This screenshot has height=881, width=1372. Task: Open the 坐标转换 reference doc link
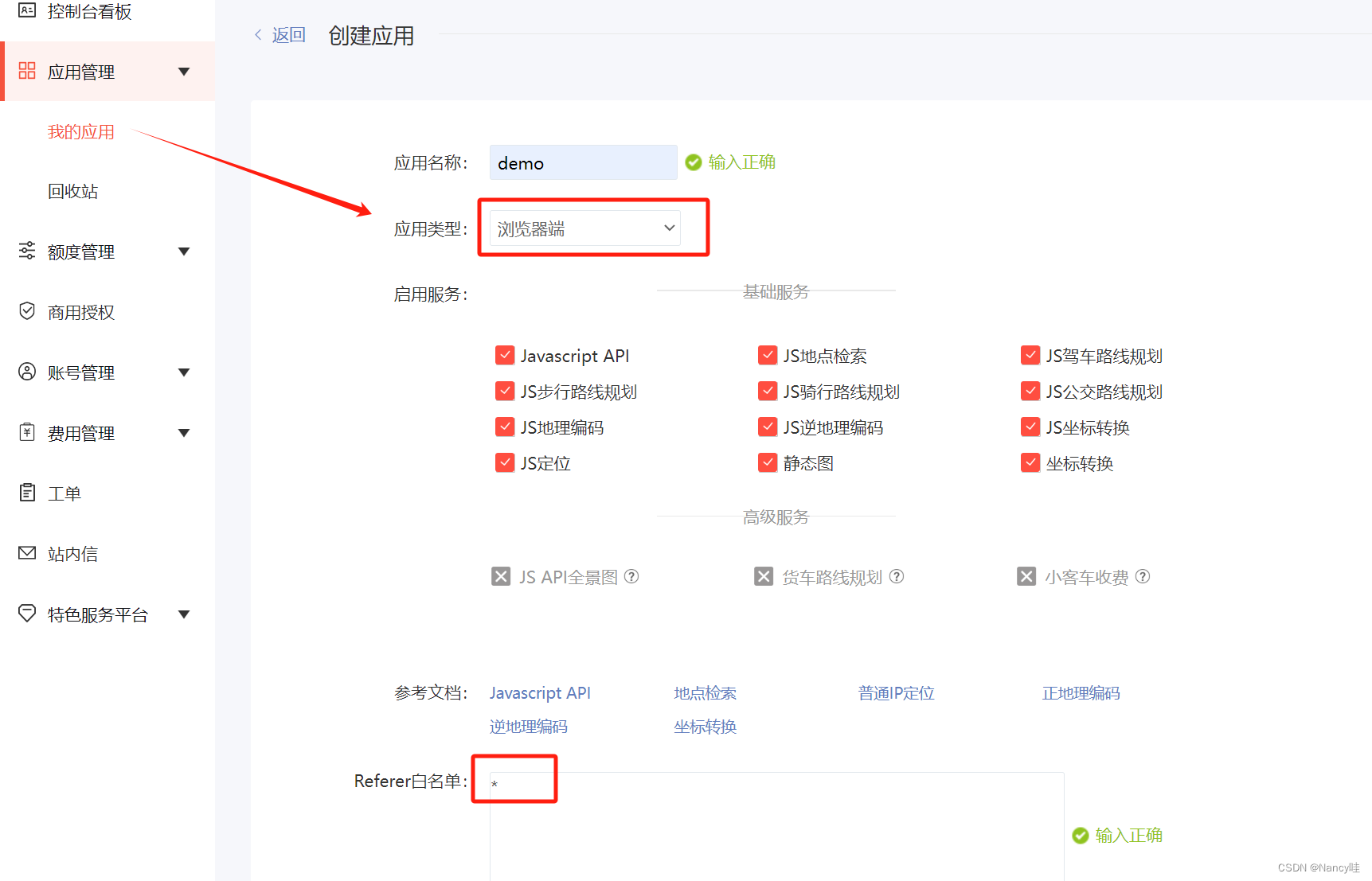(705, 726)
